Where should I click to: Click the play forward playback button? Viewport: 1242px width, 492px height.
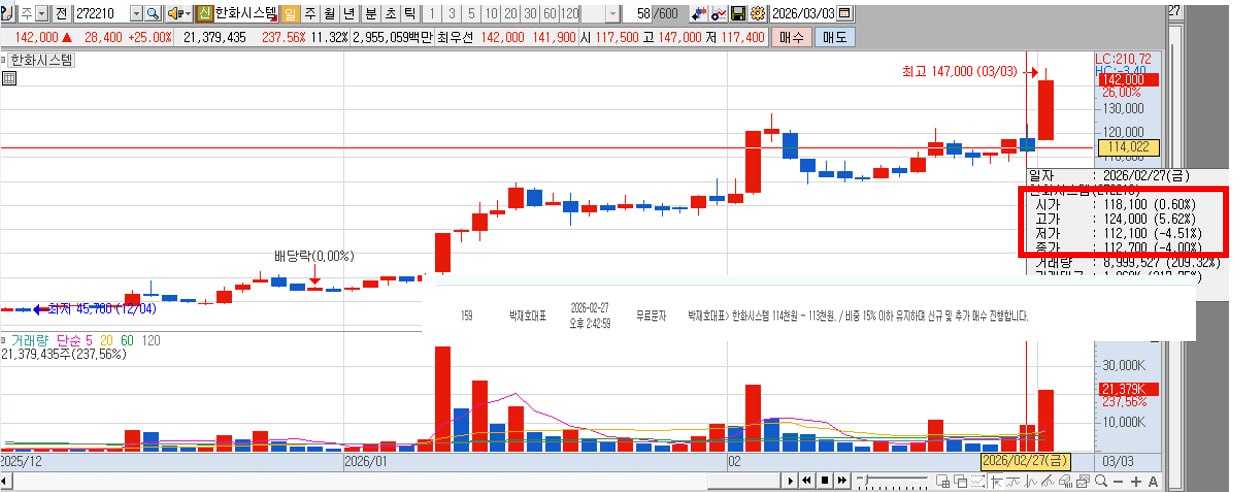pos(791,481)
